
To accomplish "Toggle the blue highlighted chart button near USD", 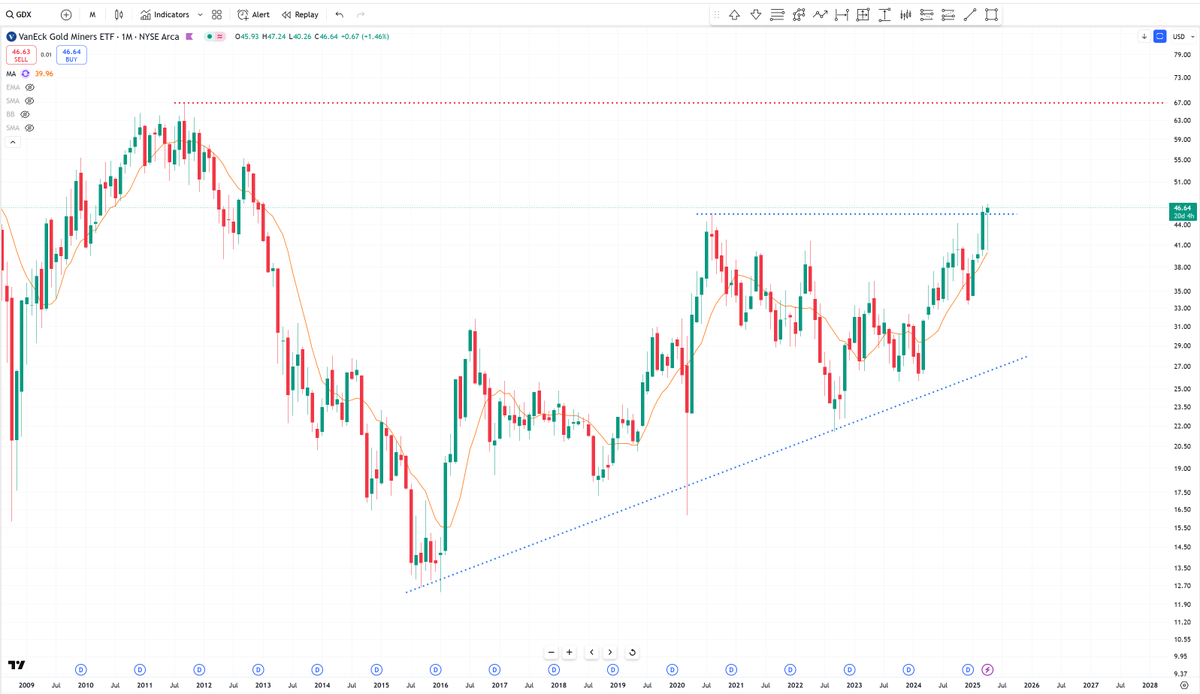I will tap(1160, 36).
